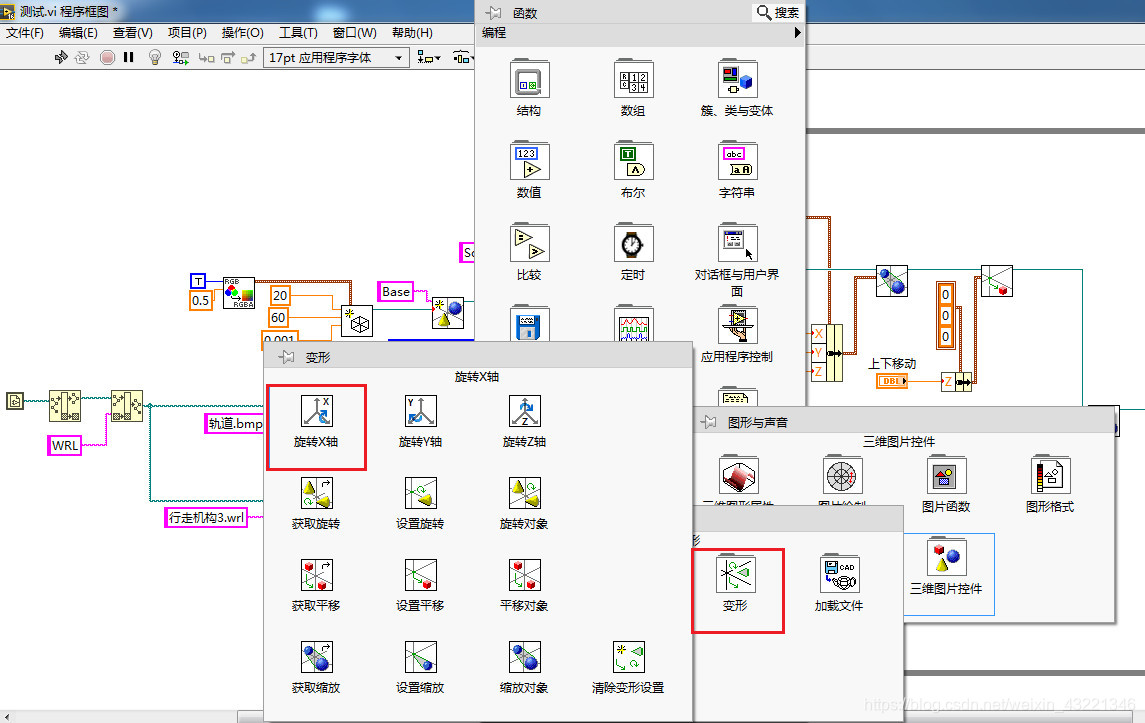The width and height of the screenshot is (1145, 723).
Task: Open the 工具(T) menu
Action: click(298, 33)
